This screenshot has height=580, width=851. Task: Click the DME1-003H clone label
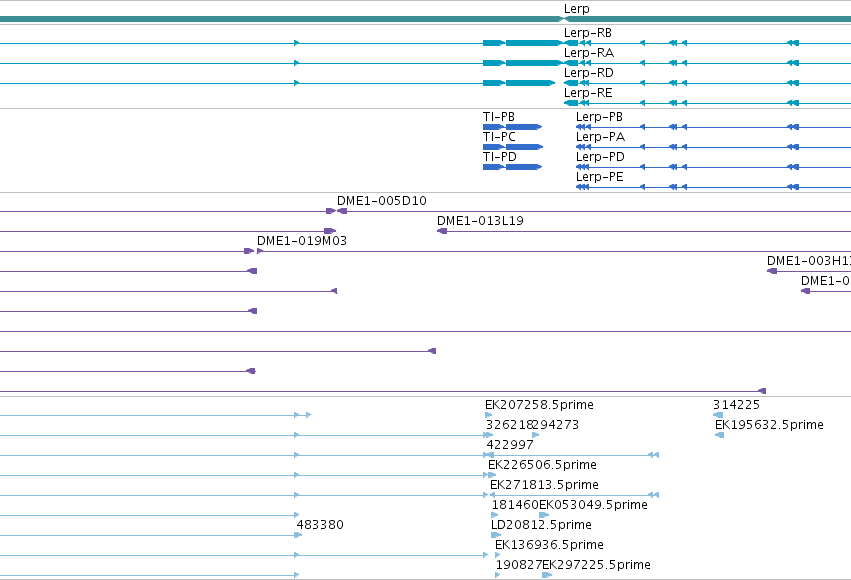pyautogui.click(x=809, y=261)
